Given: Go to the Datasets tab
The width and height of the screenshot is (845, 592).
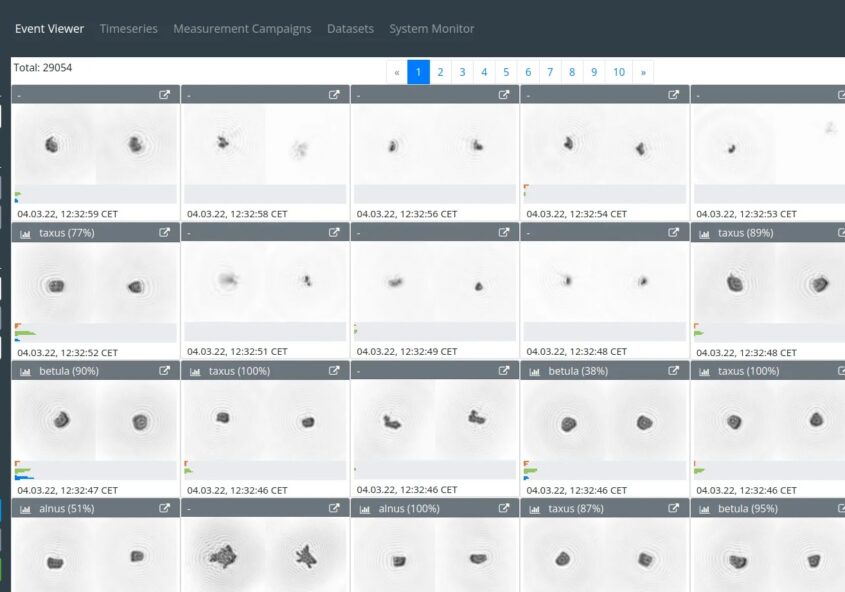Looking at the screenshot, I should [x=350, y=29].
